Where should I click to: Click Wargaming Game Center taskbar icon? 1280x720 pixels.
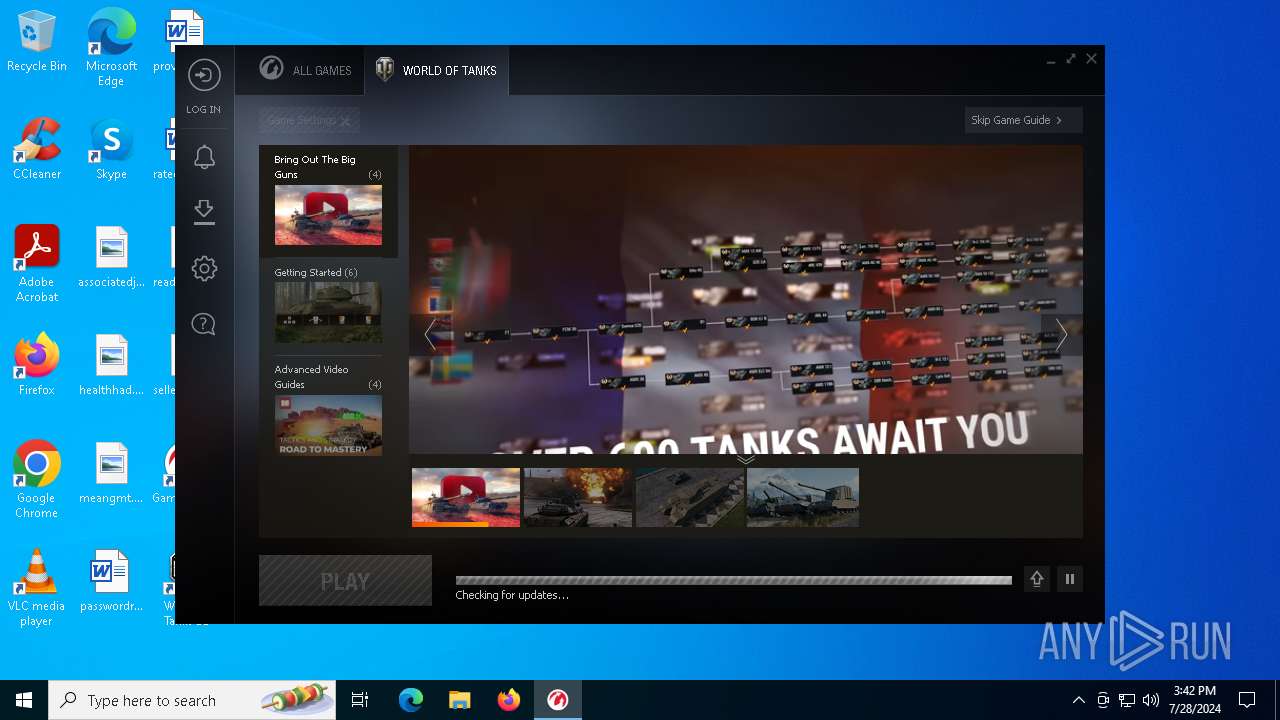[x=558, y=700]
